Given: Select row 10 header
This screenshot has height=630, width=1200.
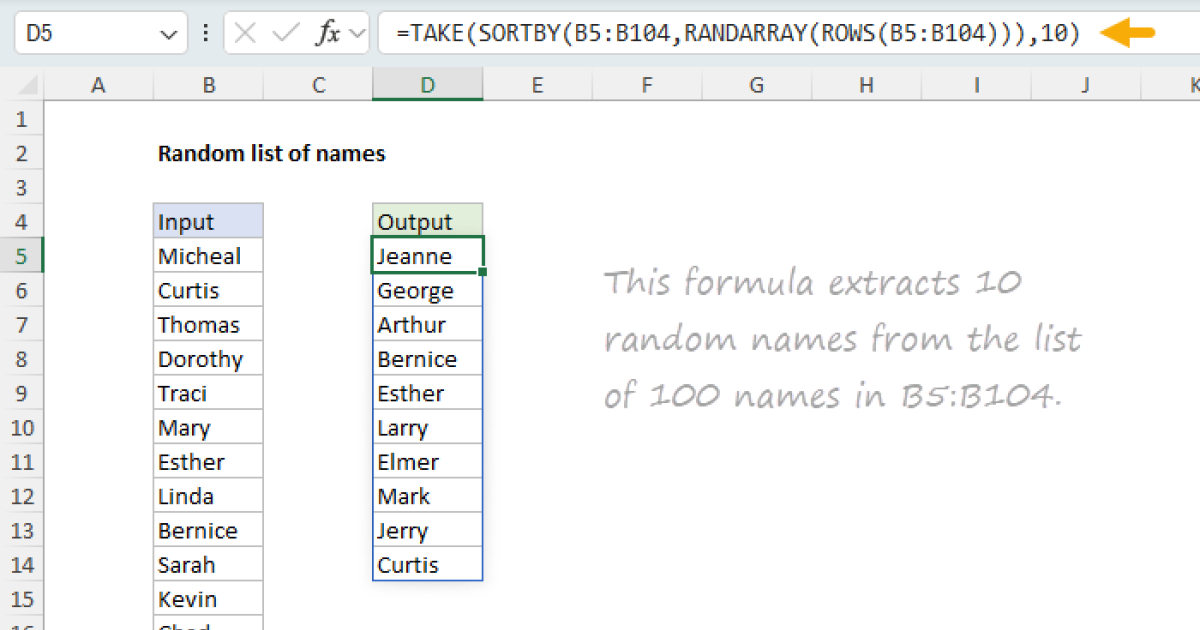Looking at the screenshot, I should pos(22,428).
